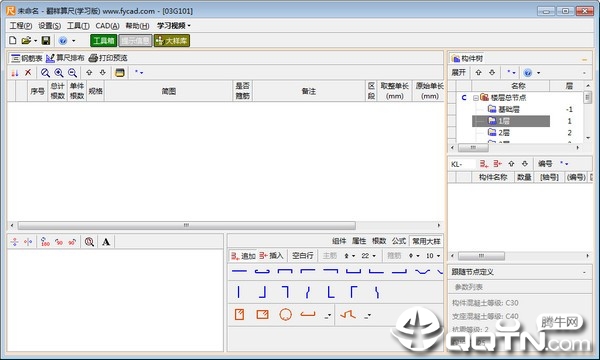Select the orange rectangular stirrup shape
The image size is (600, 360).
coord(262,314)
